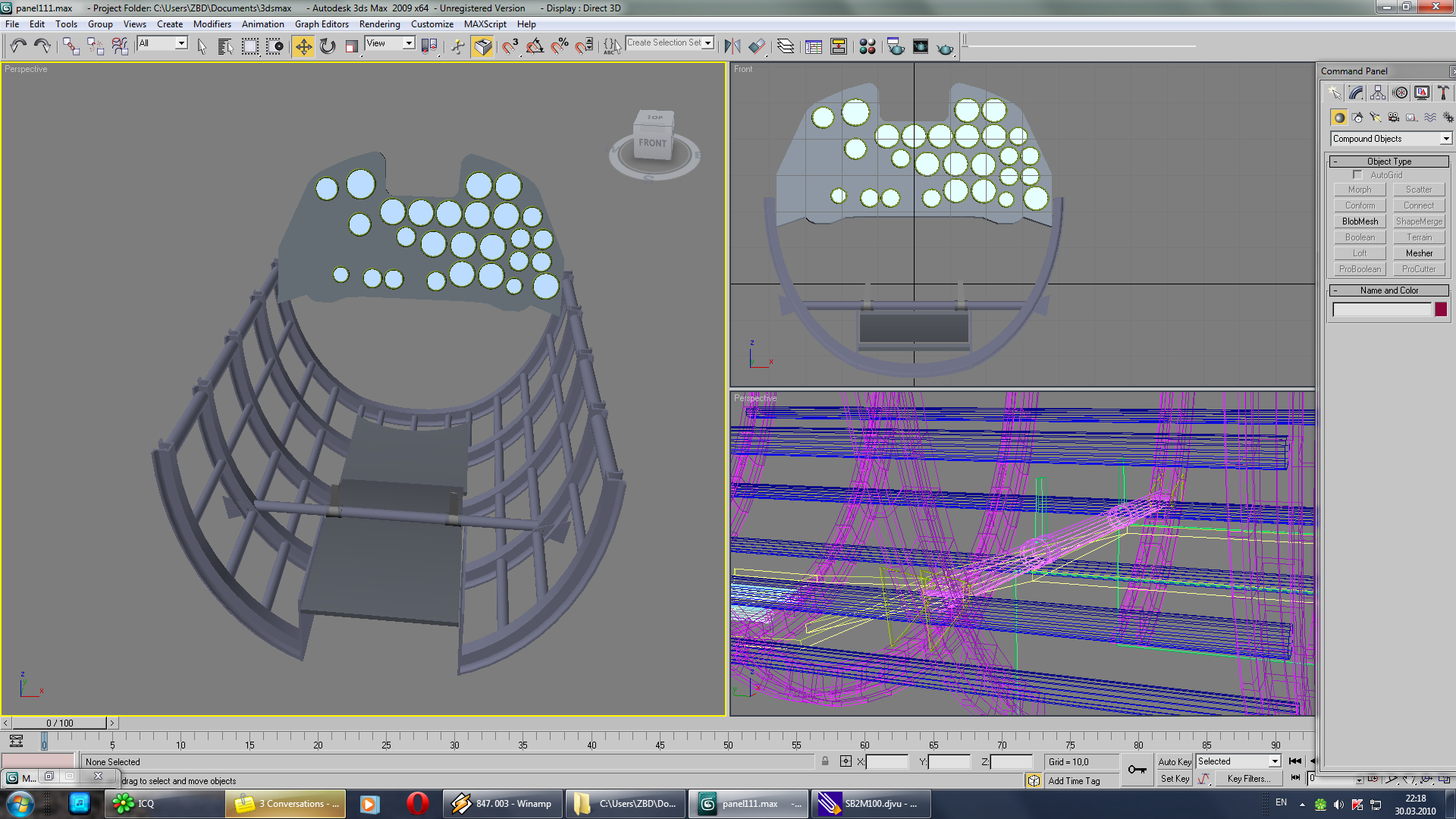Toggle the Auto Key button
The height and width of the screenshot is (819, 1456).
point(1174,761)
